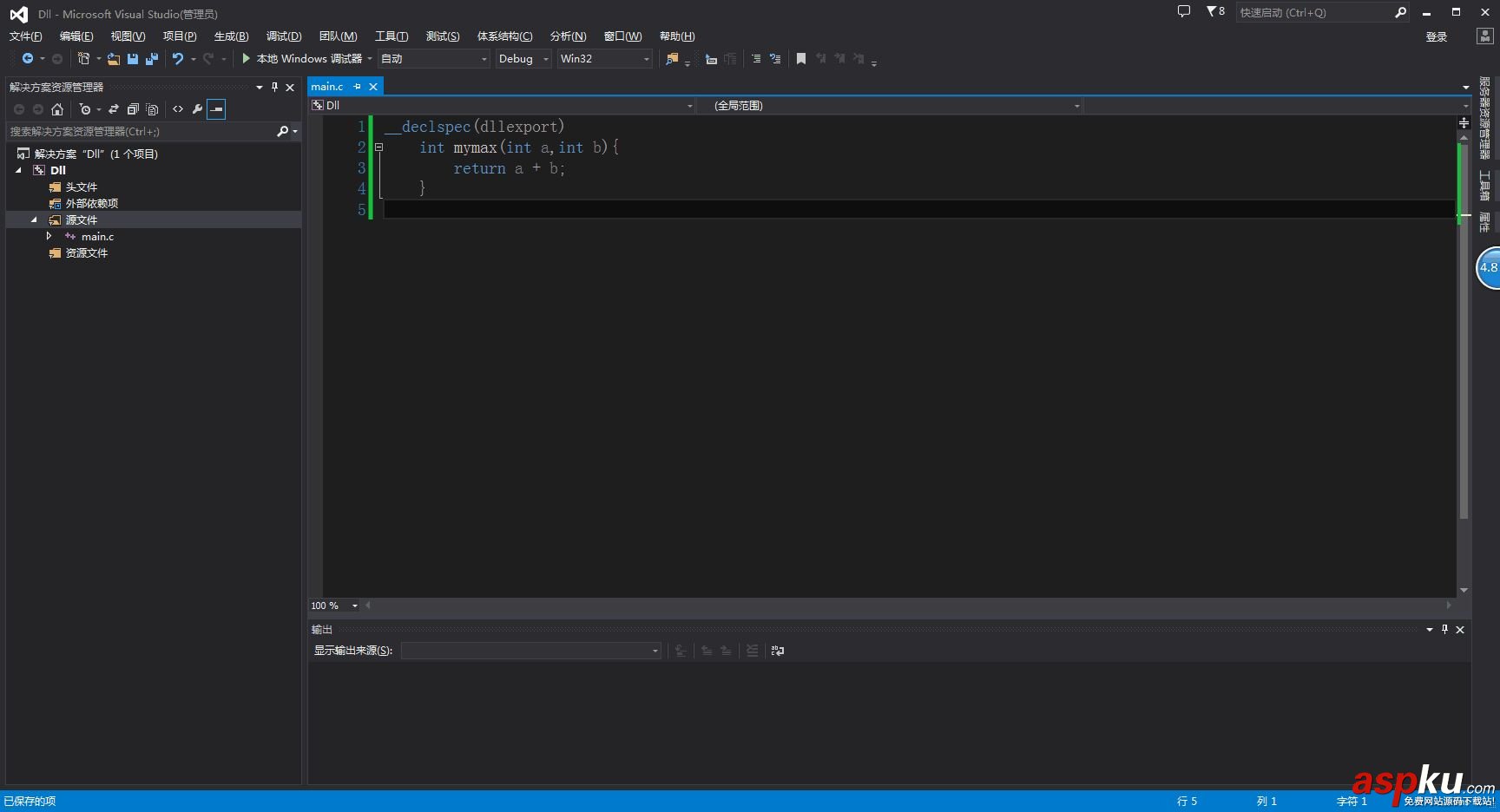Start the 本地 Windows 调试器
Image resolution: width=1500 pixels, height=812 pixels.
(x=303, y=58)
